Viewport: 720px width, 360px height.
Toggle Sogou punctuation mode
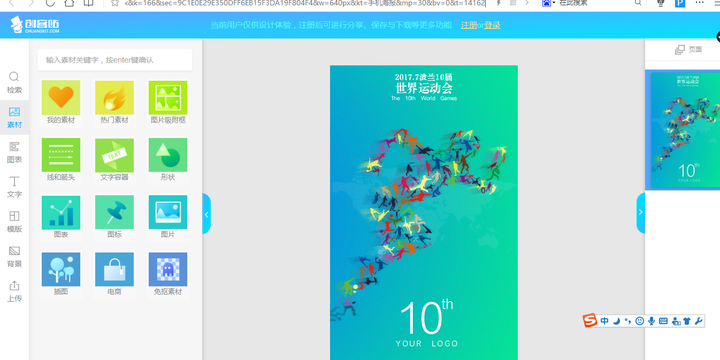pyautogui.click(x=628, y=321)
